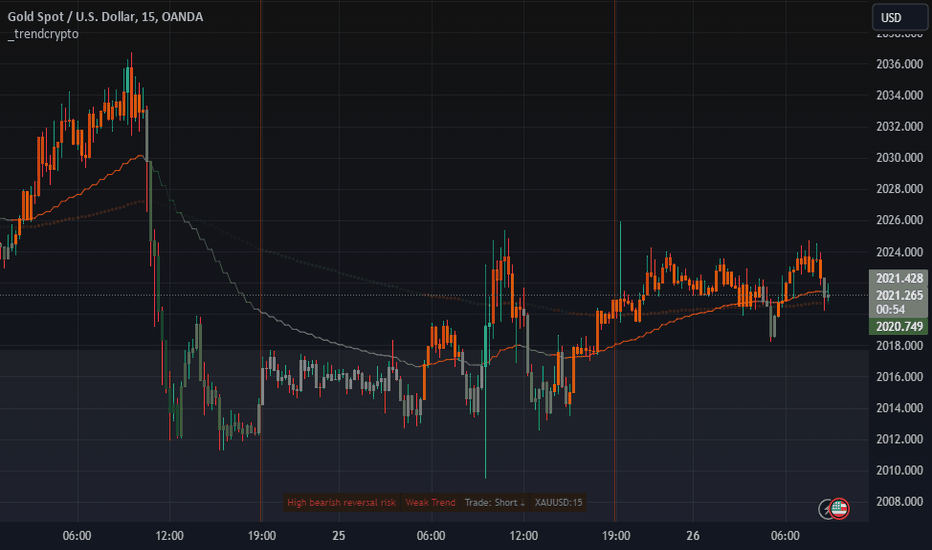Viewport: 932px width, 550px height.
Task: Click the 2010.000 price scale label
Action: pos(899,470)
